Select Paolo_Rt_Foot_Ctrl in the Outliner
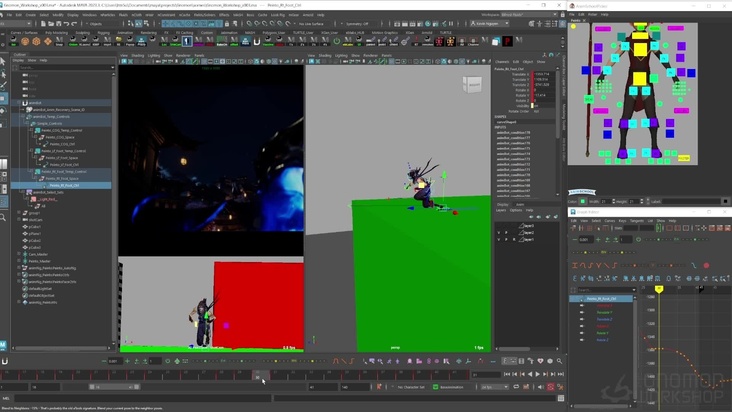The width and height of the screenshot is (732, 412). coord(62,185)
